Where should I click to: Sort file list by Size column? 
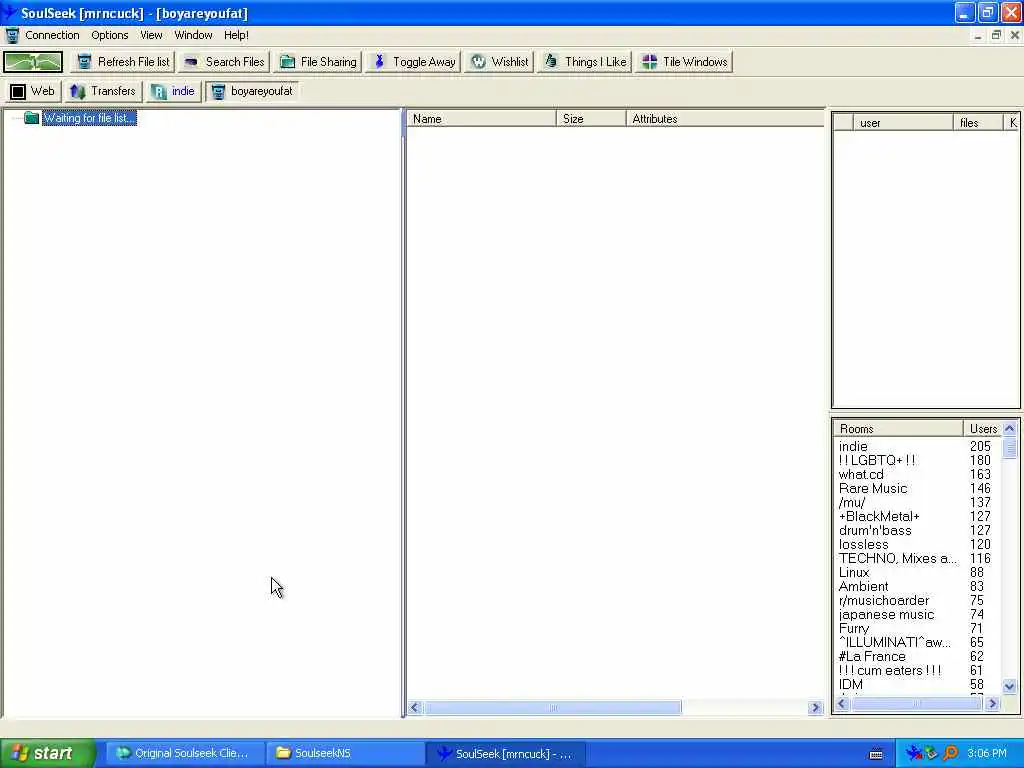click(591, 119)
